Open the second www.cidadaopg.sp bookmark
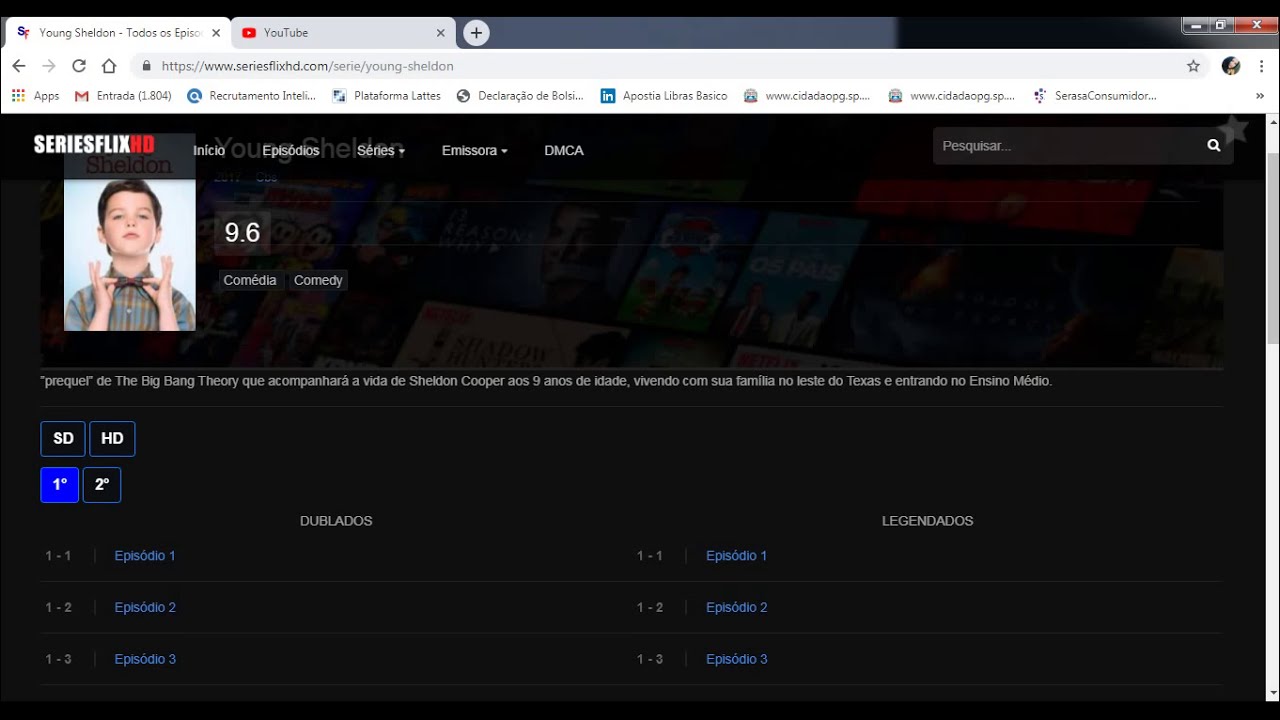 952,96
